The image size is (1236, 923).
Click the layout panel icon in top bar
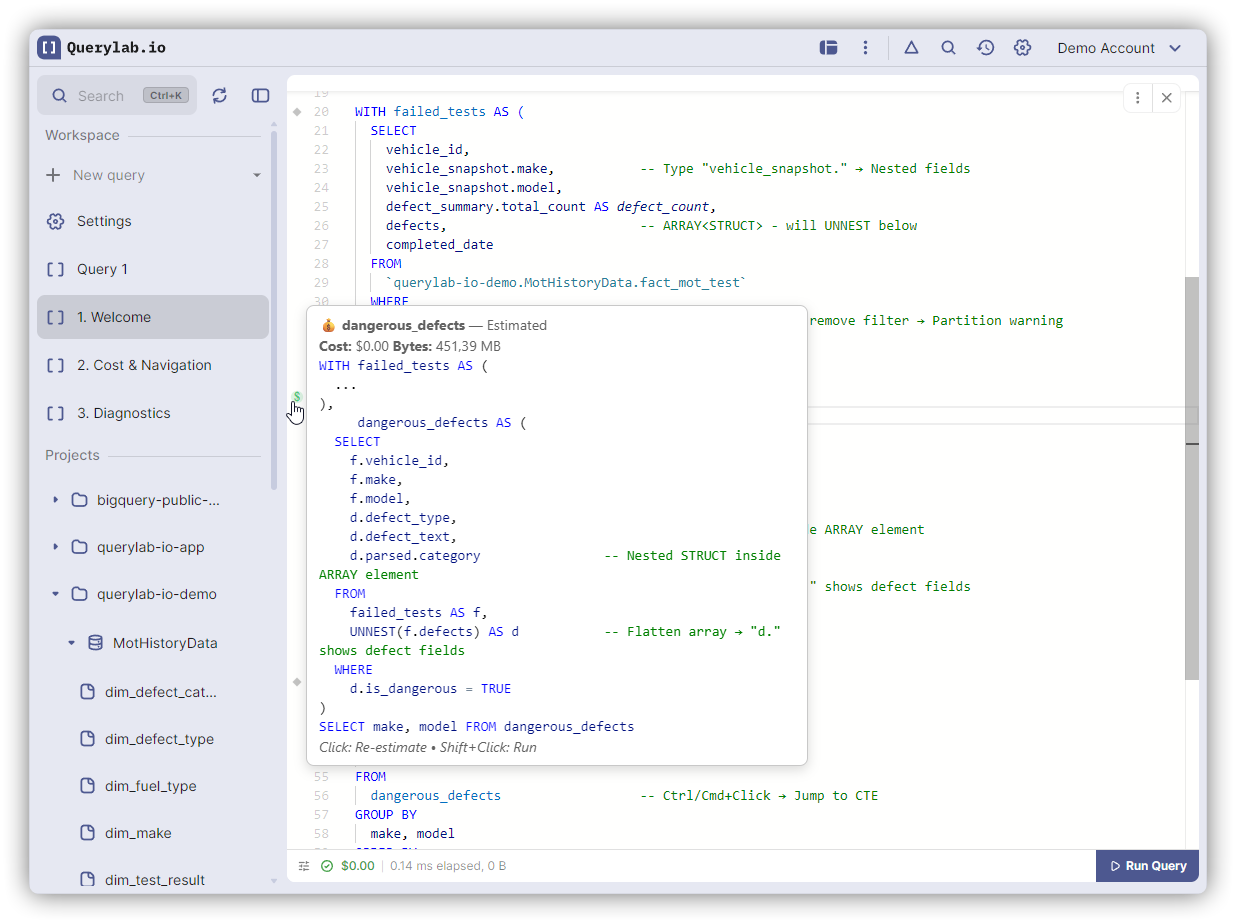point(828,48)
